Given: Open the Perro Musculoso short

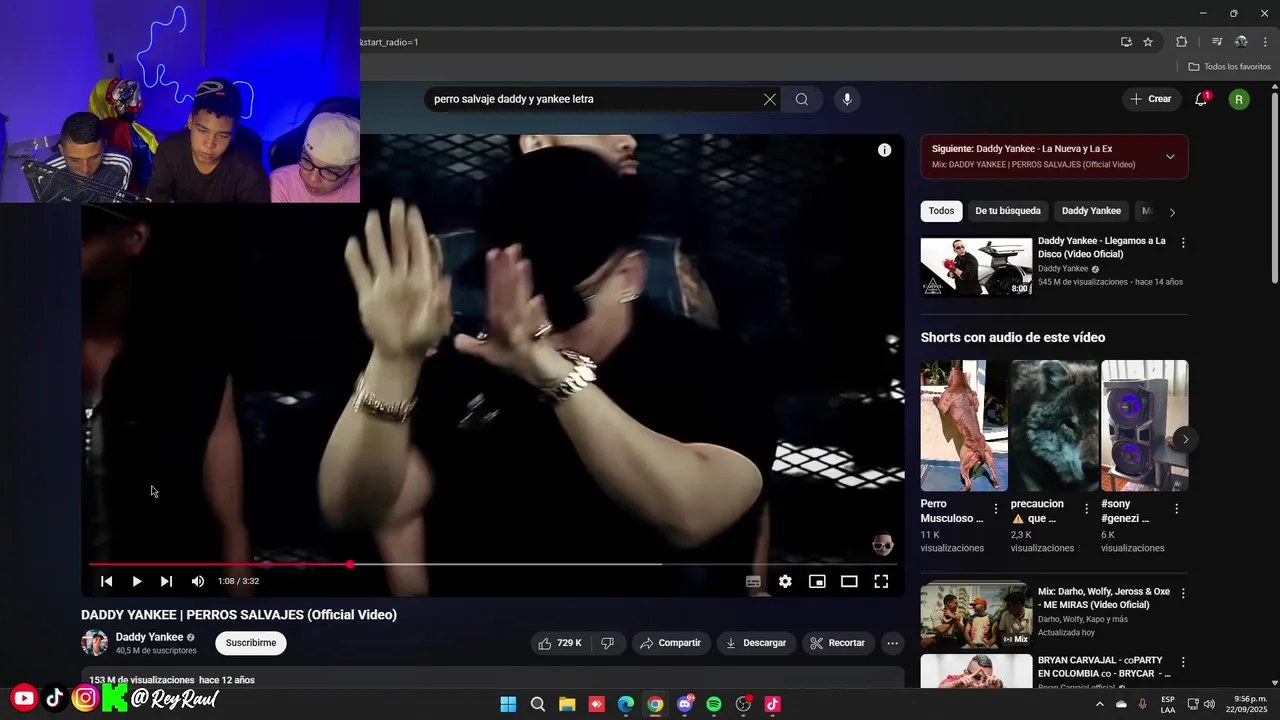Looking at the screenshot, I should pyautogui.click(x=964, y=426).
